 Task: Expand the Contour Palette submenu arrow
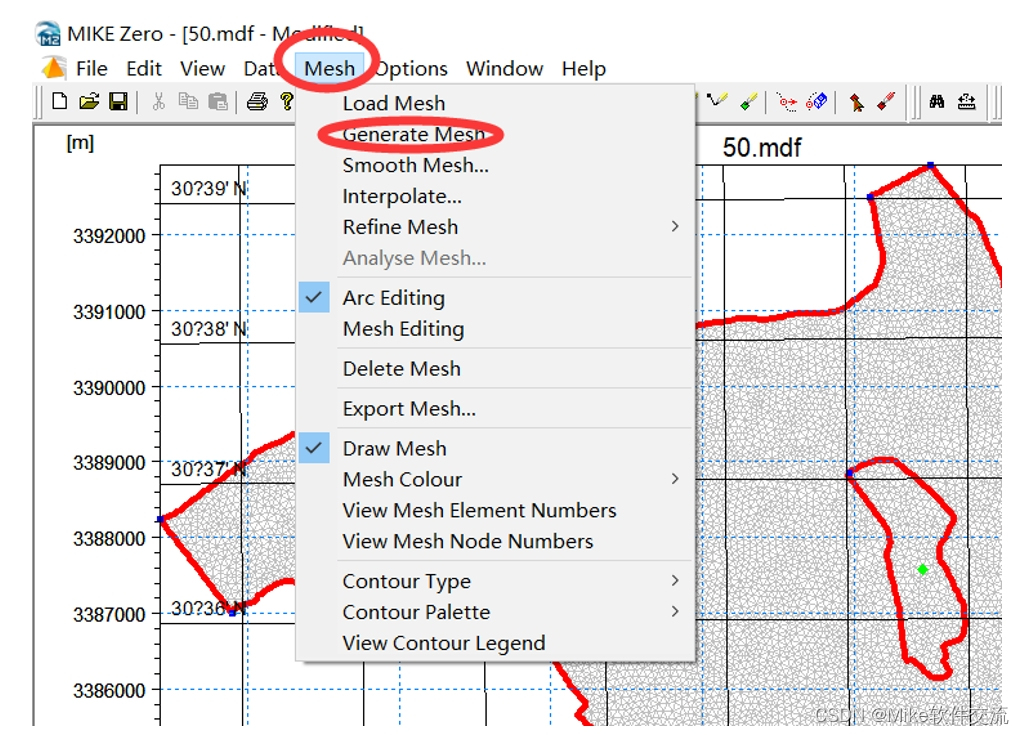click(675, 612)
